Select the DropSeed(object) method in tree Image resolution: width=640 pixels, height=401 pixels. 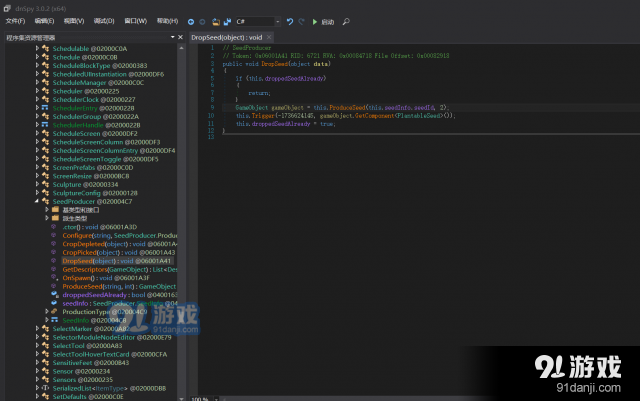116,261
